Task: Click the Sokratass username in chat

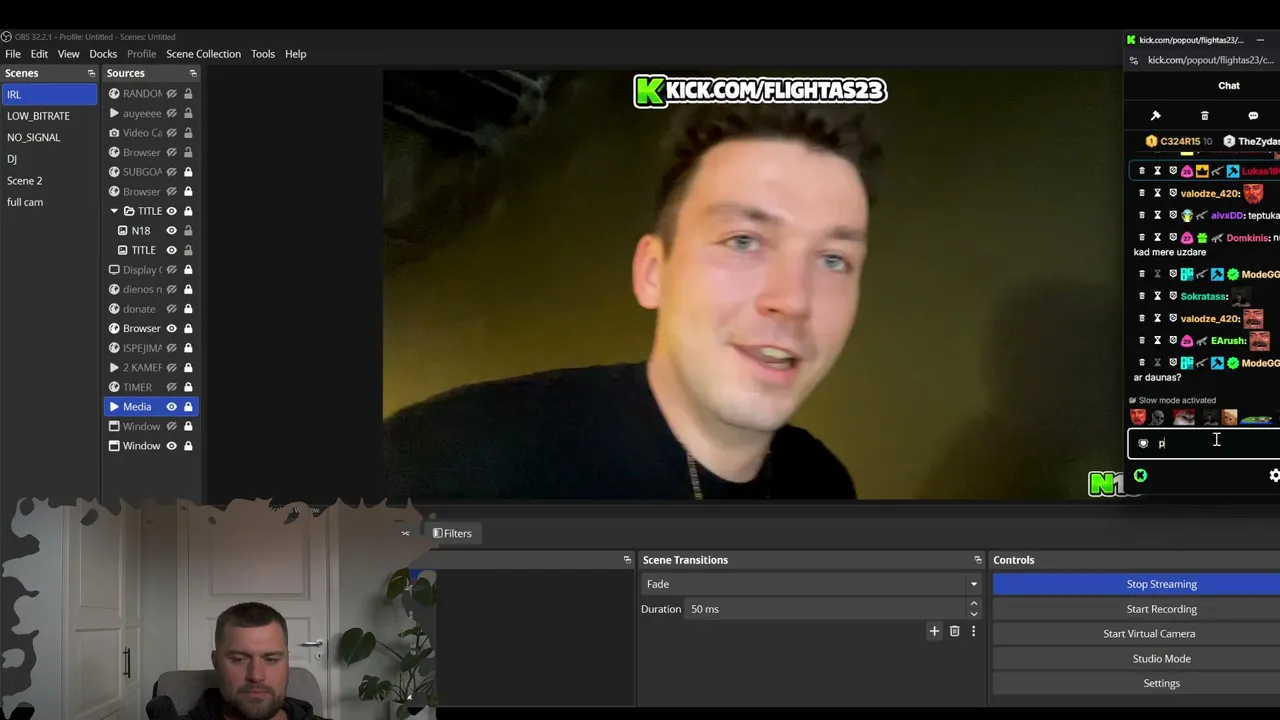Action: point(1204,296)
